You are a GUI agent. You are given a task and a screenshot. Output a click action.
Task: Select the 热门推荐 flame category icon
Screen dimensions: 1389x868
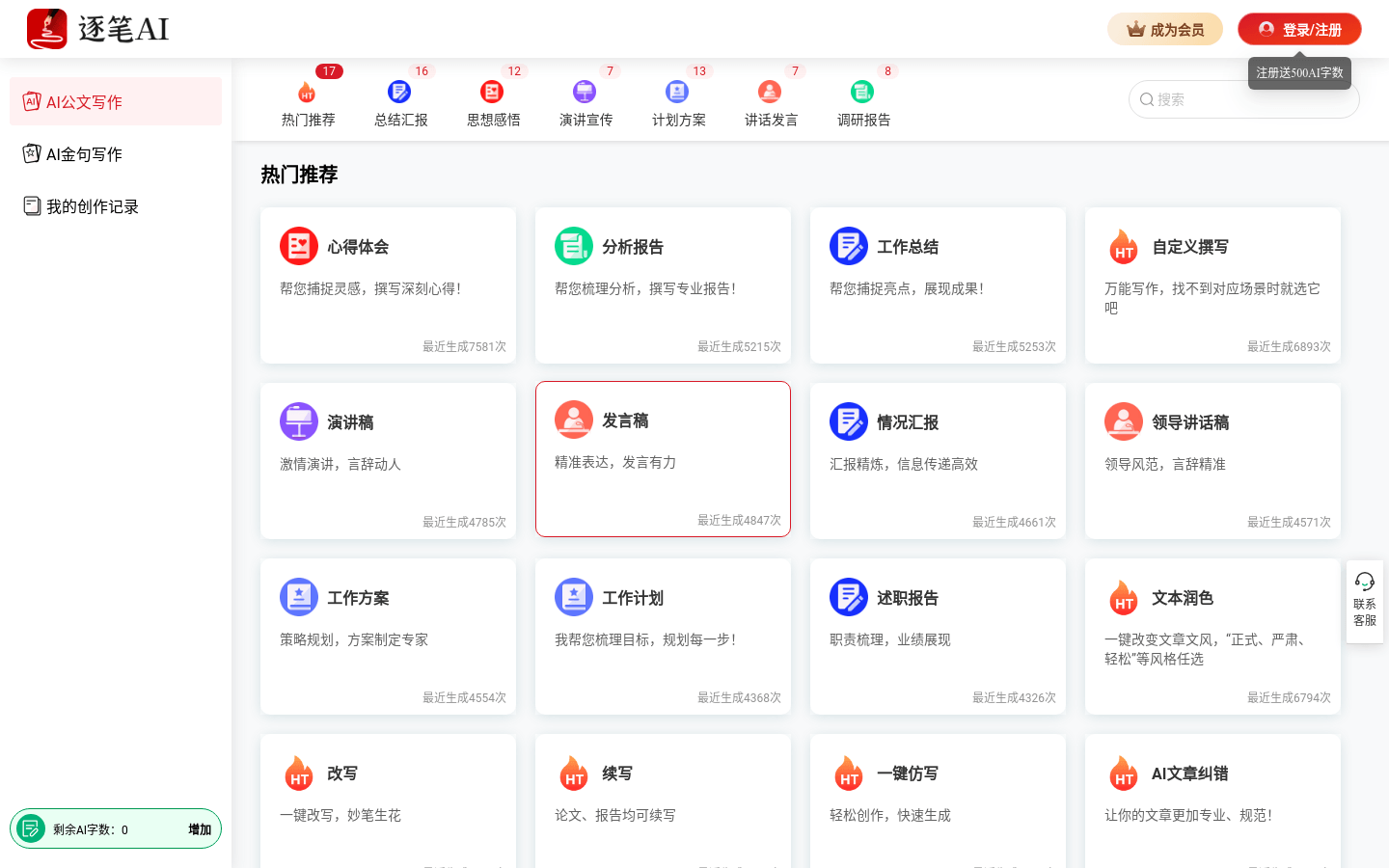[308, 92]
